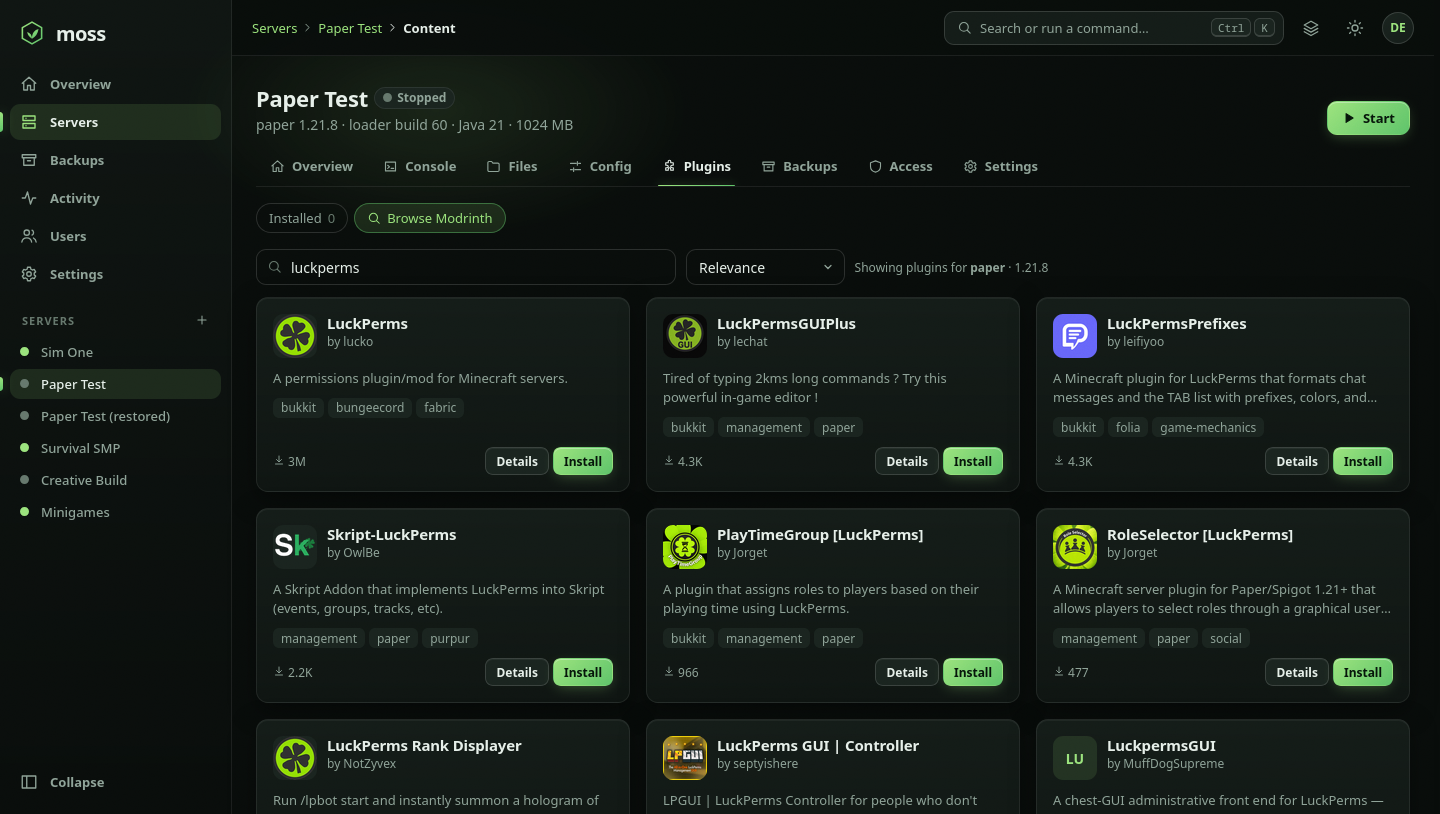Click the LuckPermsPrefixes chat bubble icon

[1074, 336]
